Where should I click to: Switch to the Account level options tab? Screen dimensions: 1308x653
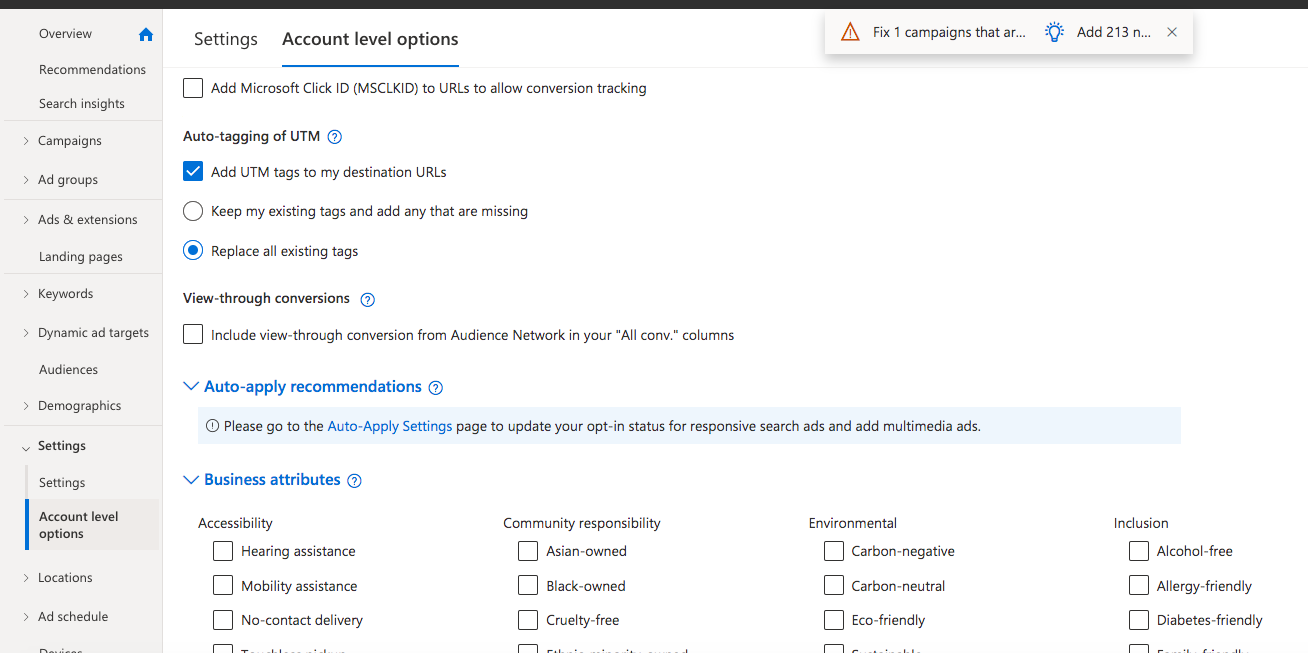(369, 38)
